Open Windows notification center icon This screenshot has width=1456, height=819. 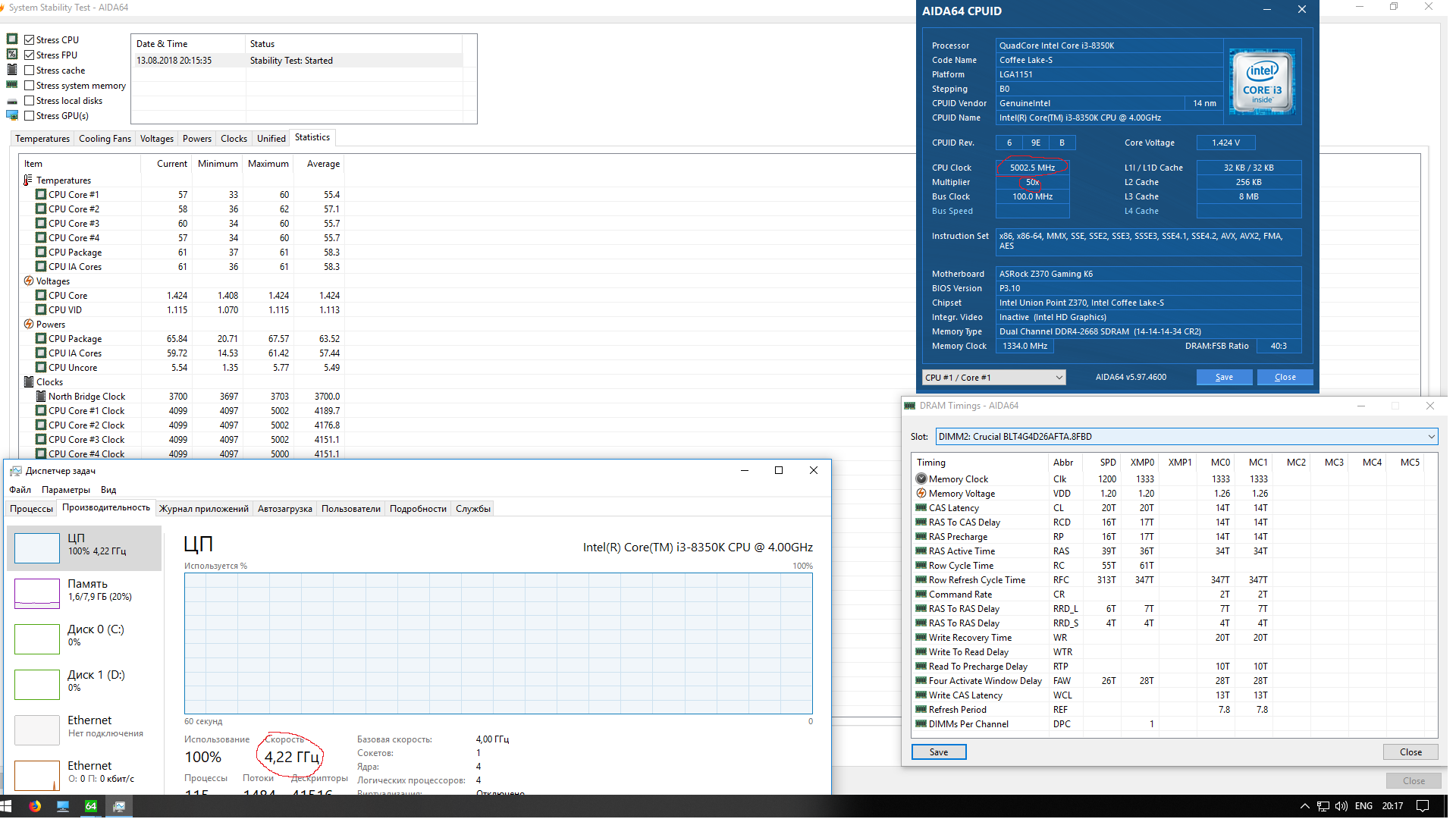1423,806
